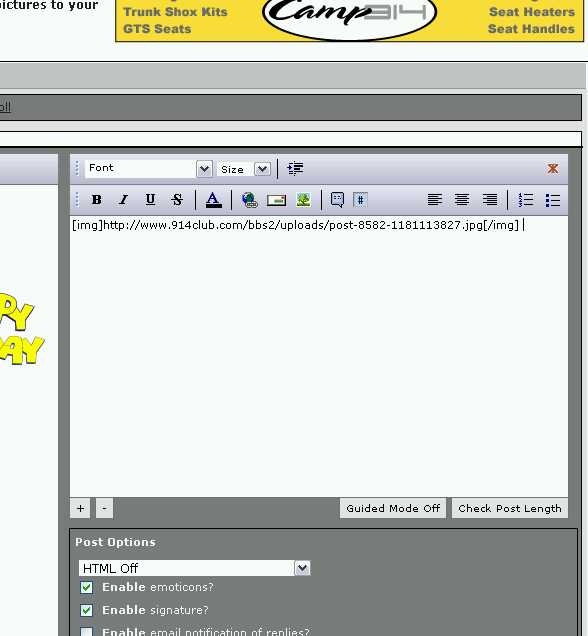Click Guided Mode Off button
Viewport: 588px width, 636px height.
[393, 508]
